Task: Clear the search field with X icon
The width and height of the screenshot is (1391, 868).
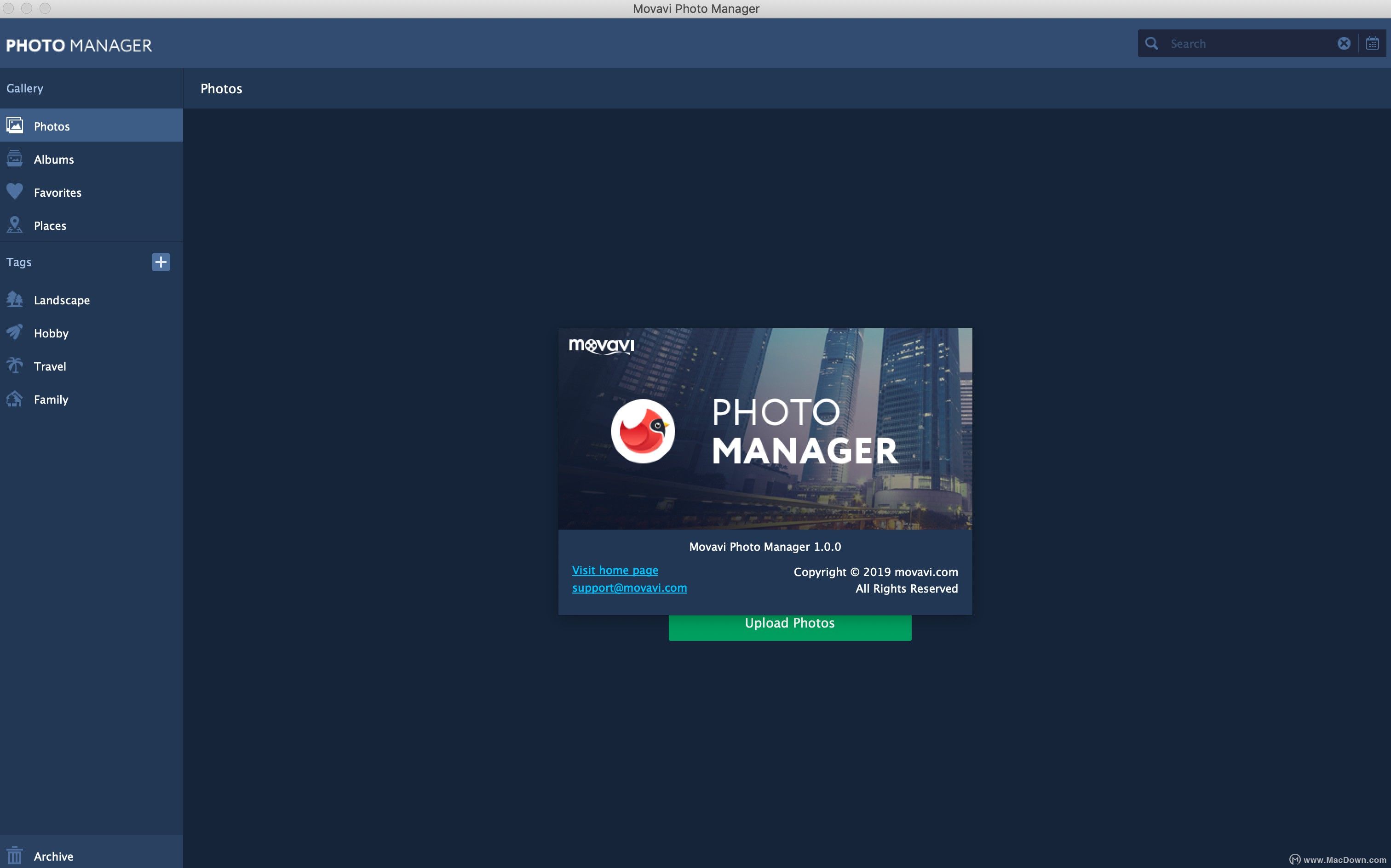Action: (1344, 43)
